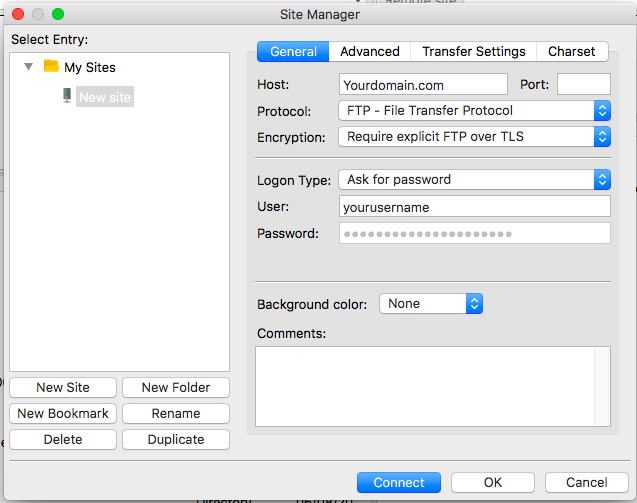Image resolution: width=637 pixels, height=503 pixels.
Task: Click the New Bookmark button
Action: click(x=63, y=414)
